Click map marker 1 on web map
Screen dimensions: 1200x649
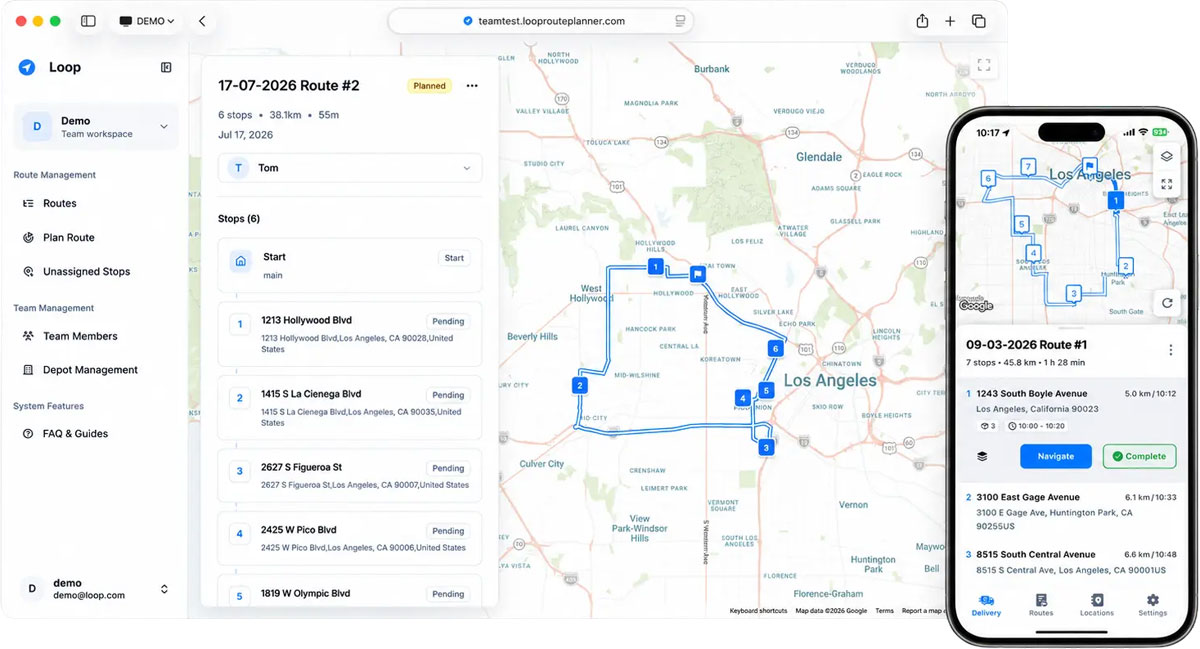(x=655, y=266)
